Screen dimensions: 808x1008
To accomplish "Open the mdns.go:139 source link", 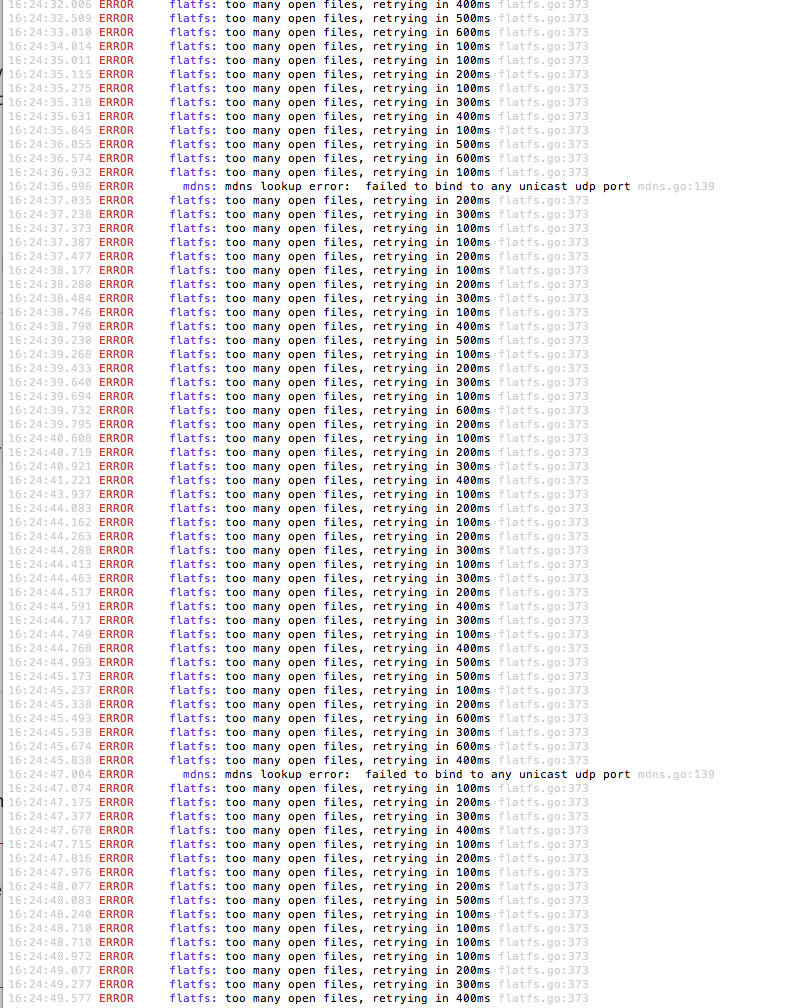I will (x=675, y=186).
